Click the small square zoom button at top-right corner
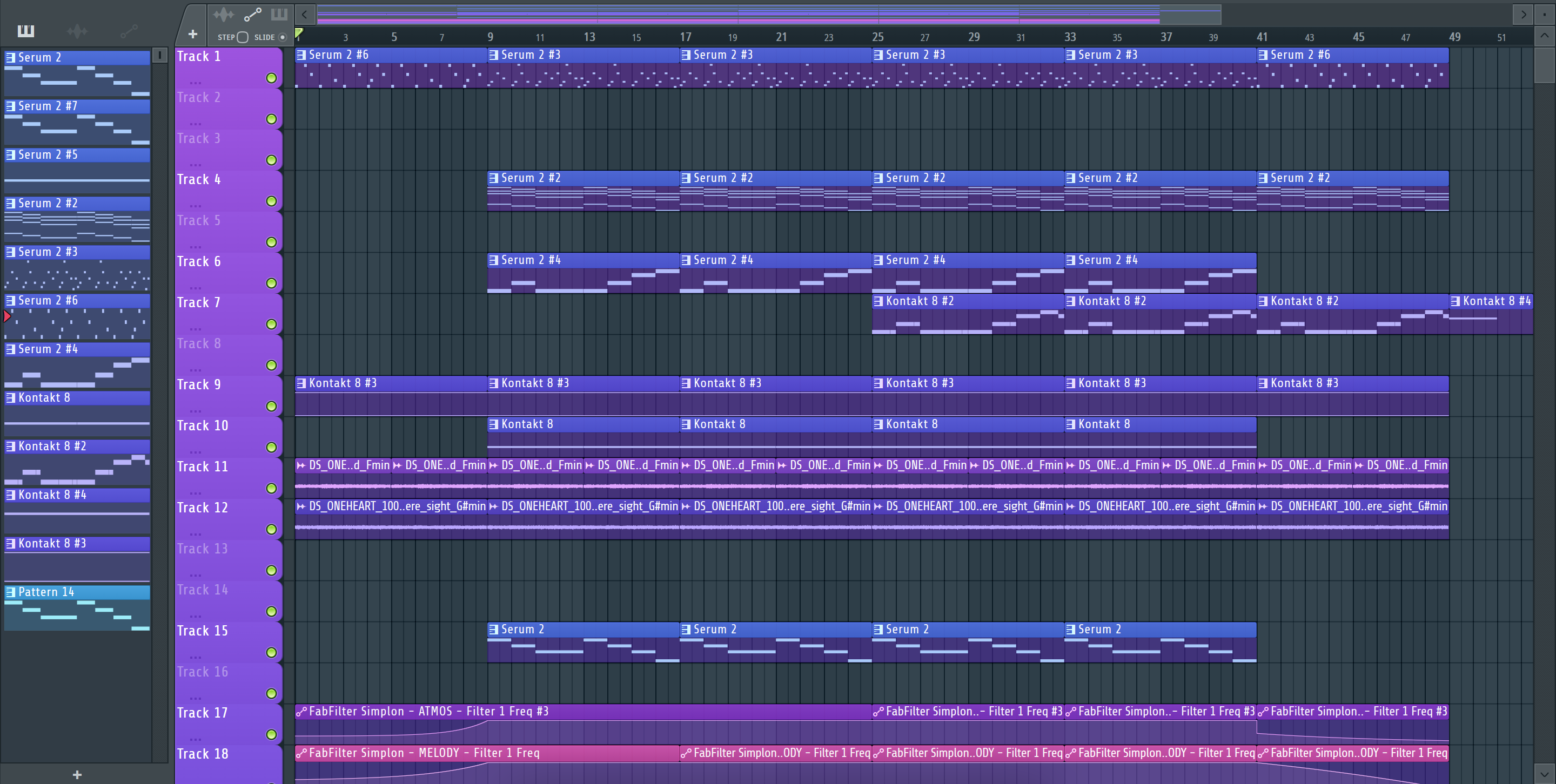Viewport: 1556px width, 784px height. [1545, 15]
